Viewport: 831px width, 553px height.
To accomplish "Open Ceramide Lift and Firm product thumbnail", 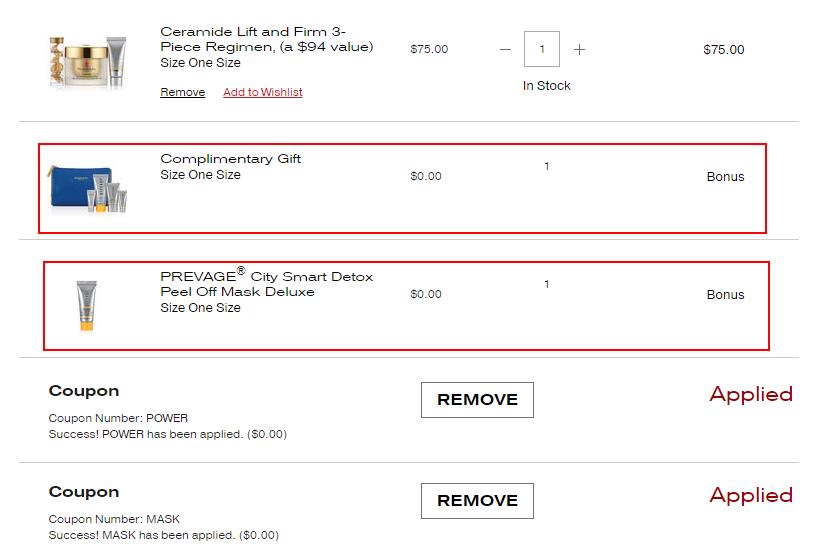I will pos(88,62).
